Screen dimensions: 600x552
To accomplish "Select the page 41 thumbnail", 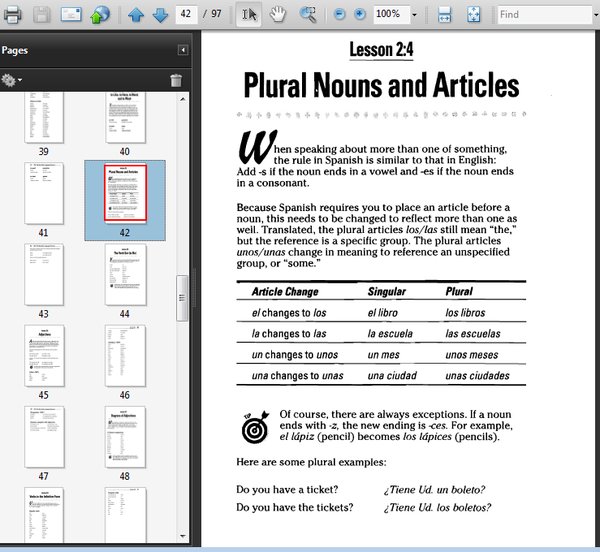I will (x=44, y=193).
